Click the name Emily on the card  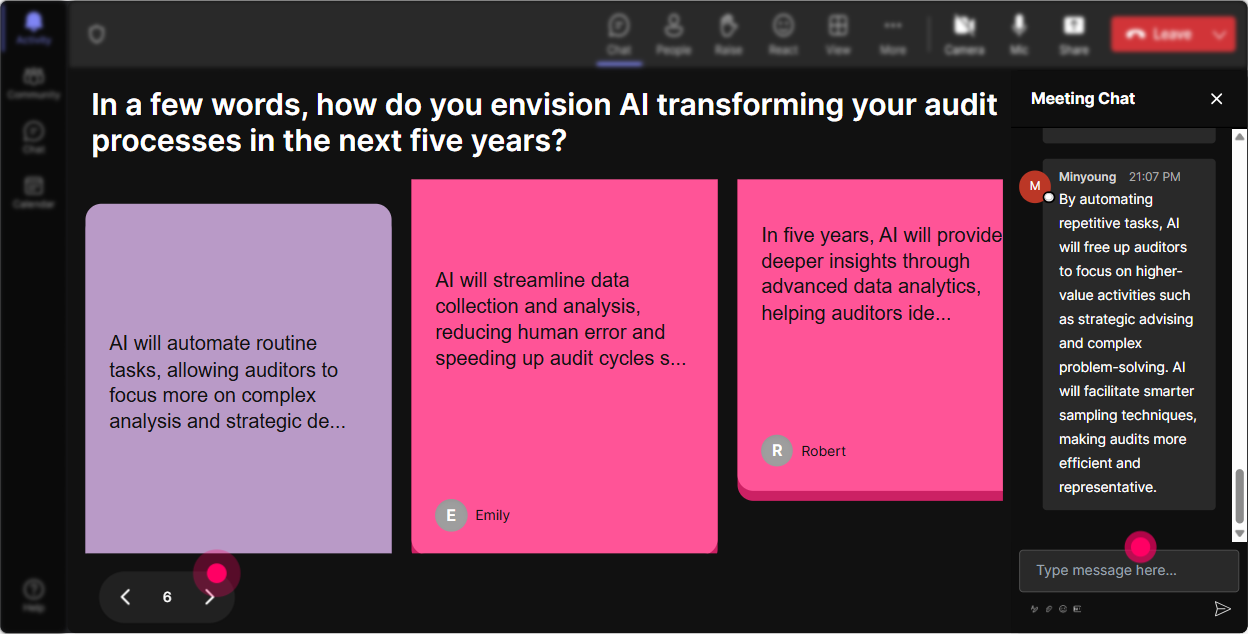click(493, 515)
